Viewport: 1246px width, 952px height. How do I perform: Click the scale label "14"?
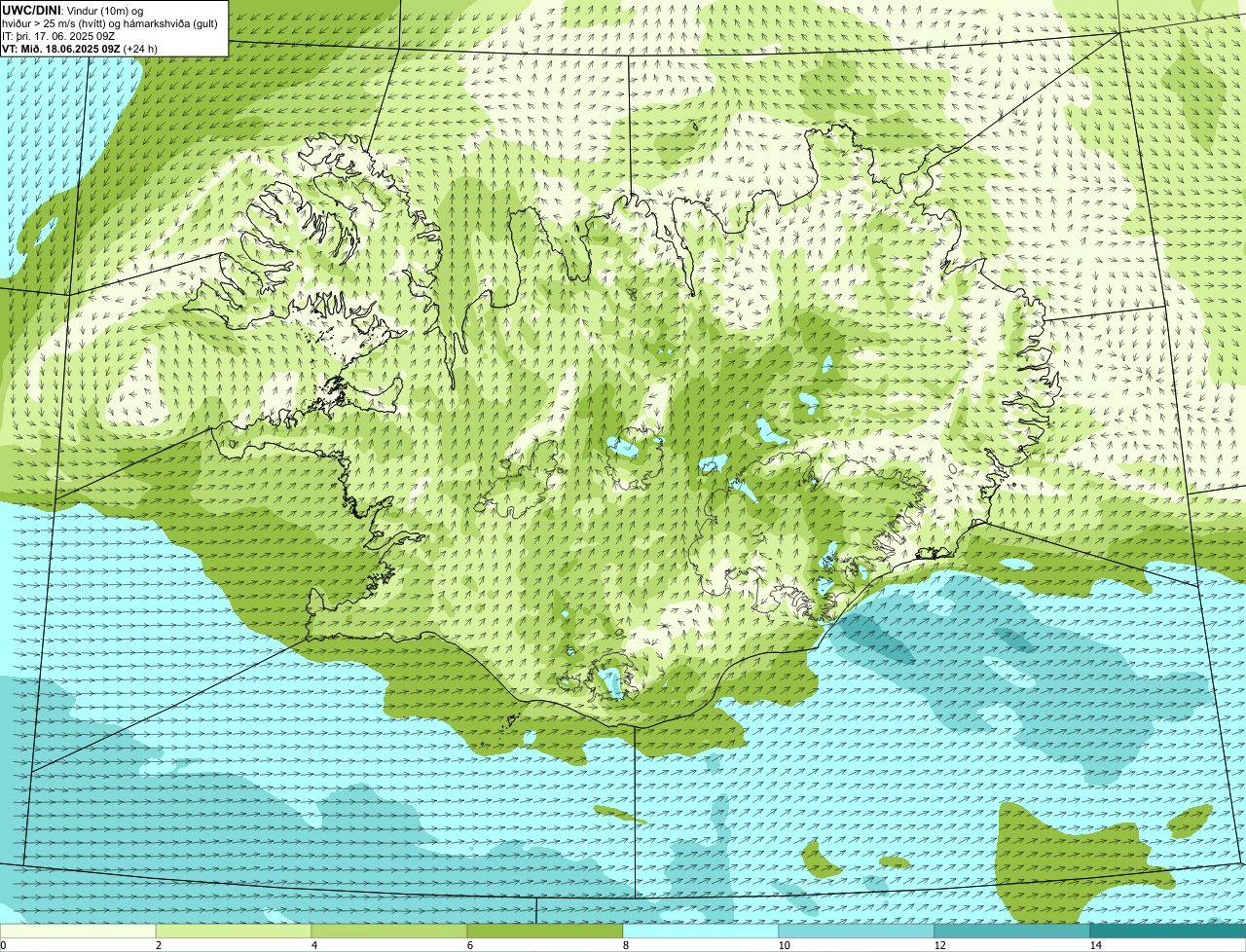[x=1095, y=945]
